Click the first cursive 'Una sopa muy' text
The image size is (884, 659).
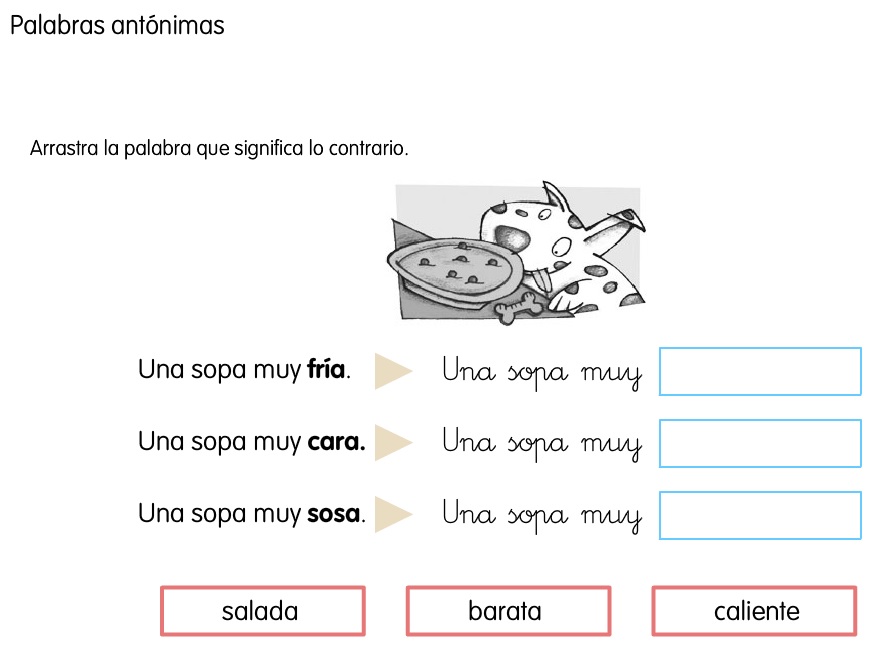(542, 373)
